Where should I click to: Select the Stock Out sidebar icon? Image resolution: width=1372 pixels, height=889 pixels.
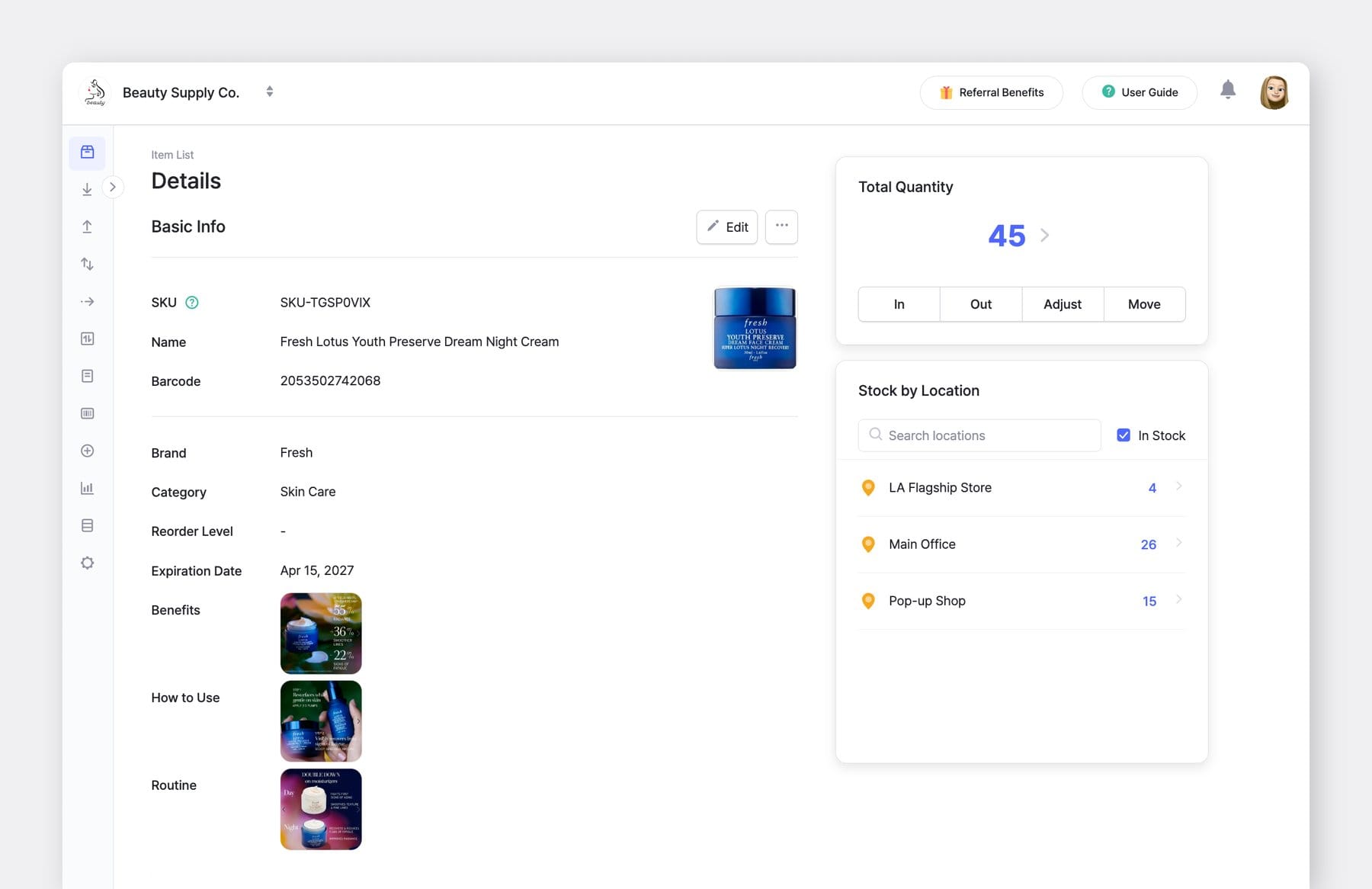click(87, 226)
